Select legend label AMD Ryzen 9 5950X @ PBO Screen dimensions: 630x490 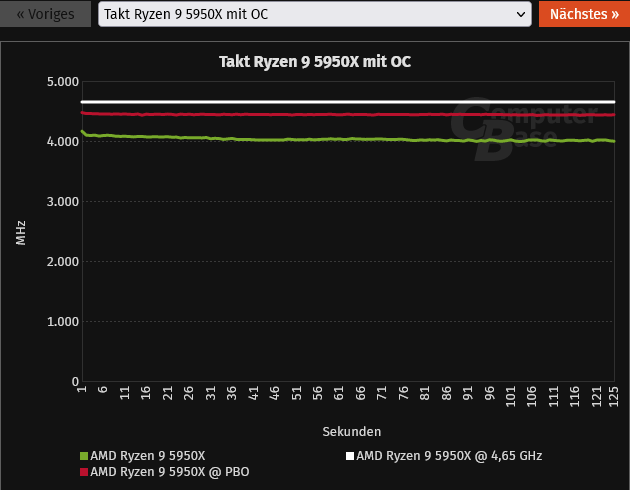click(x=170, y=472)
